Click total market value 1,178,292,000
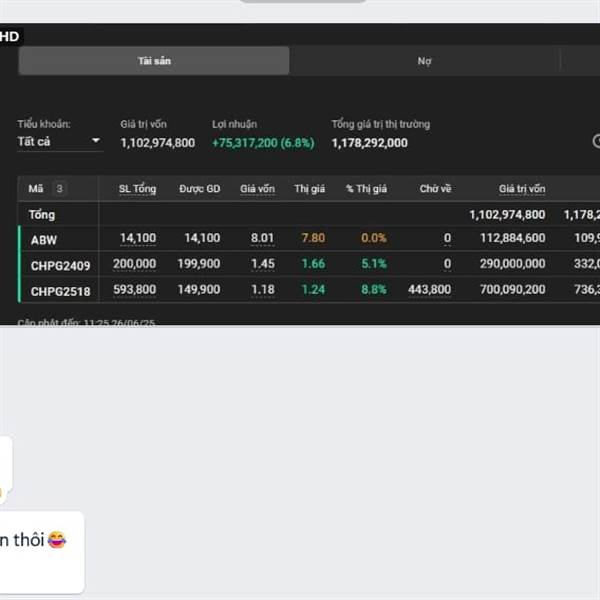600x600 pixels. coord(370,143)
